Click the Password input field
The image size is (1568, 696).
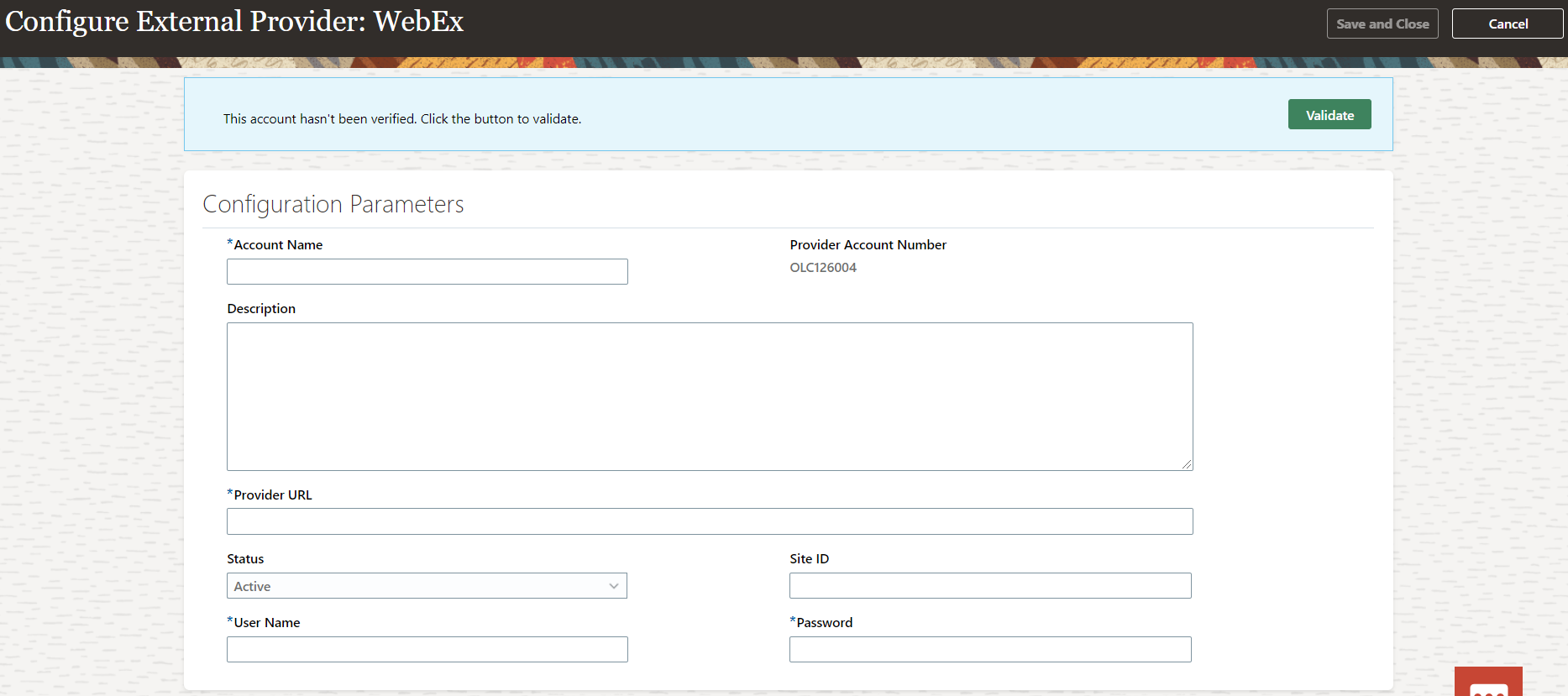point(990,650)
